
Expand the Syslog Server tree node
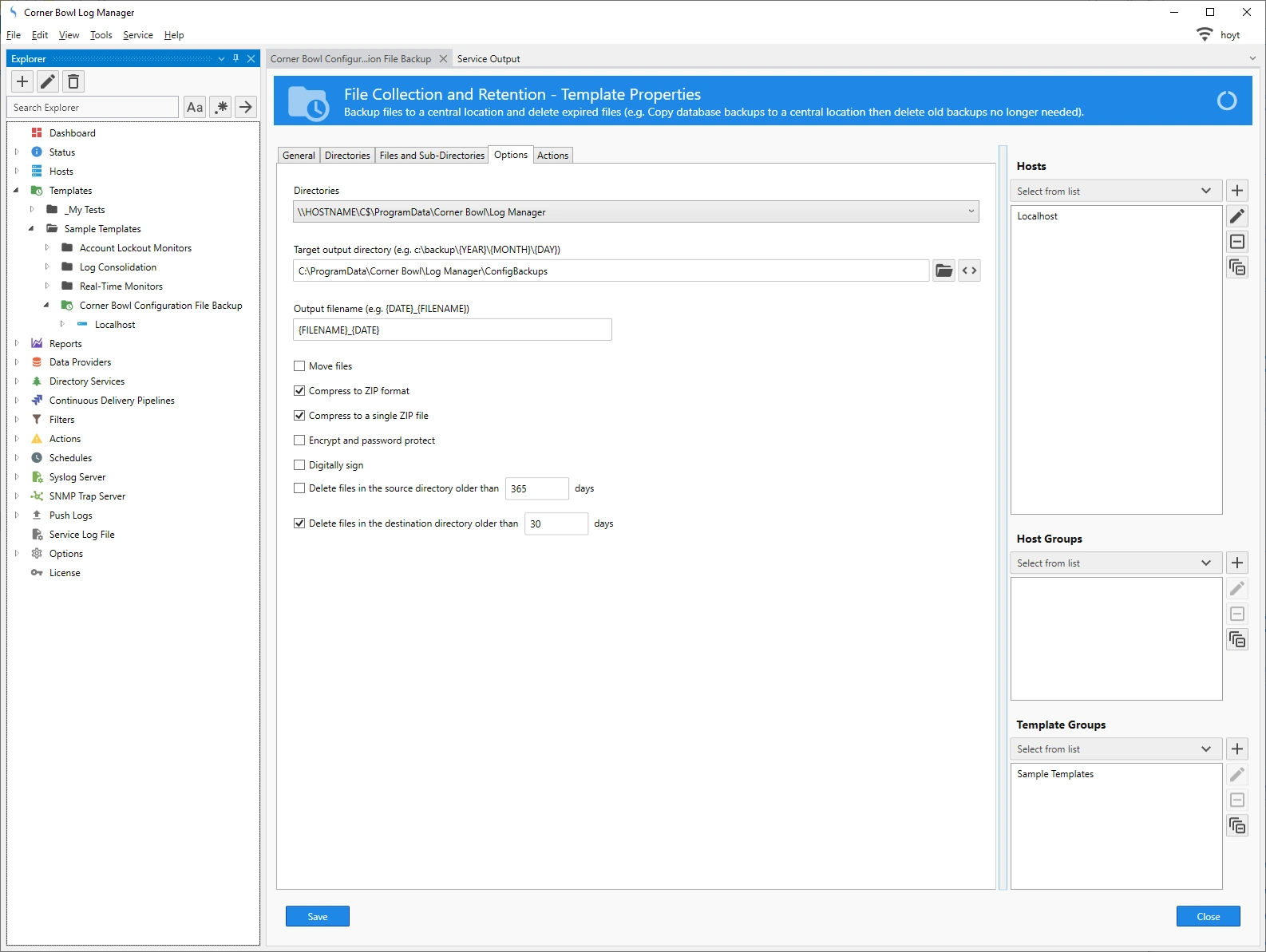[16, 477]
